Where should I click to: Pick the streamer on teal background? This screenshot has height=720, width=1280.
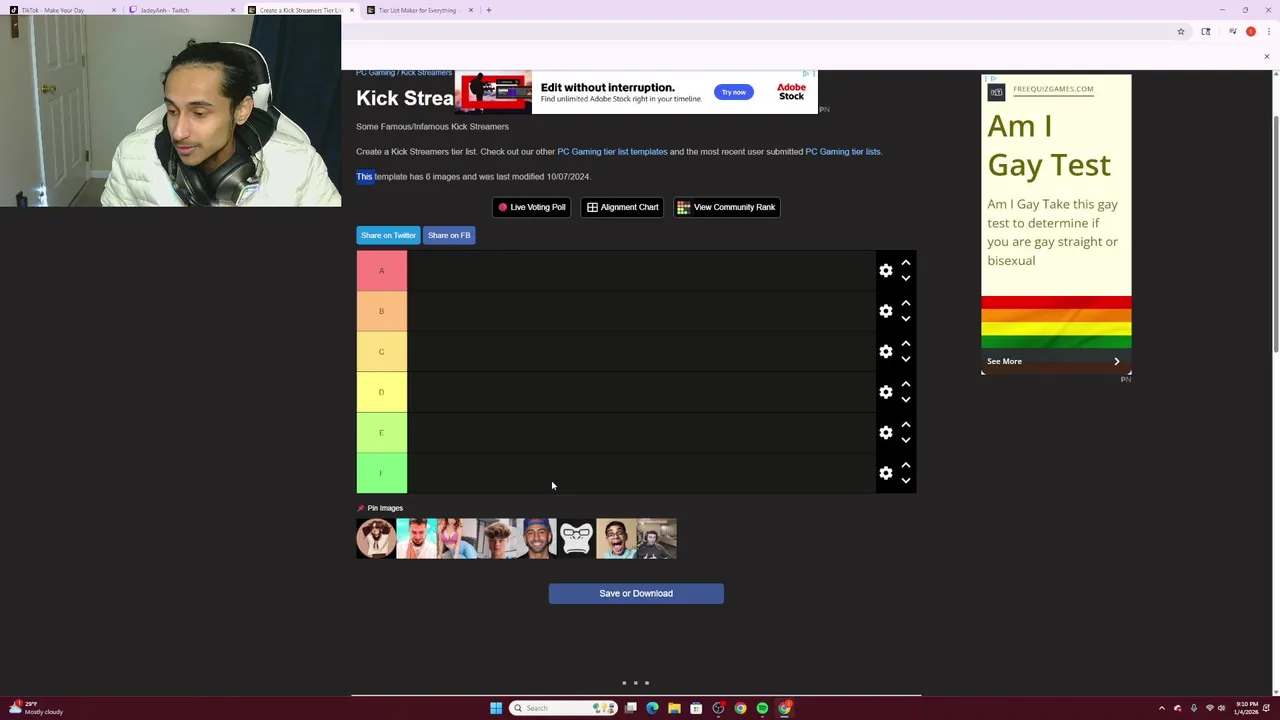coord(416,538)
